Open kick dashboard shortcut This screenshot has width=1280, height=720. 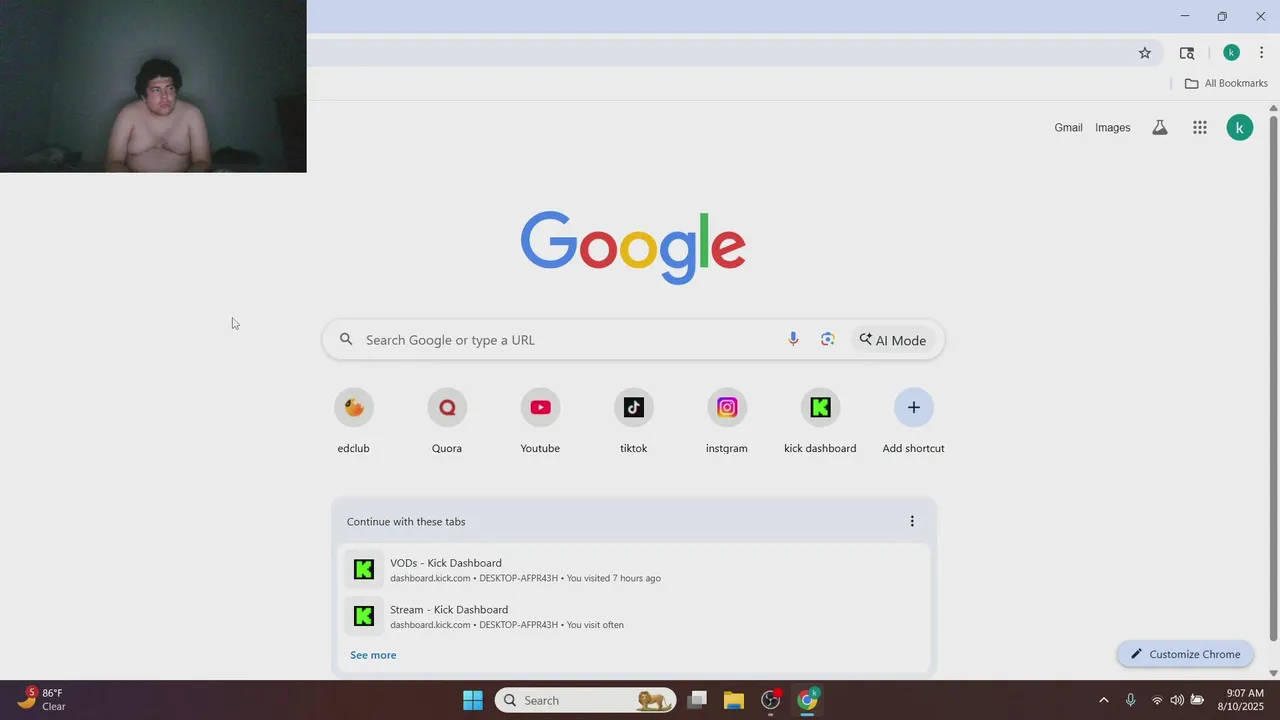pos(820,421)
